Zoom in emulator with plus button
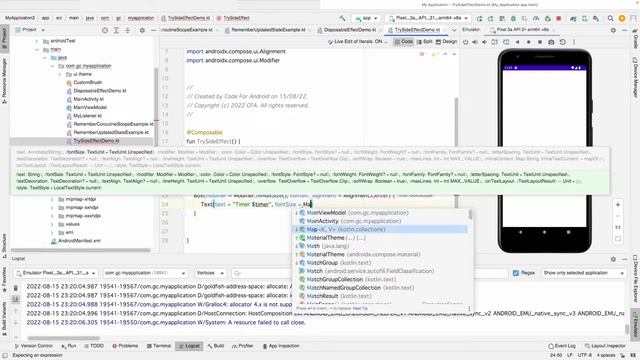Image resolution: width=640 pixels, height=360 pixels. pos(618,204)
